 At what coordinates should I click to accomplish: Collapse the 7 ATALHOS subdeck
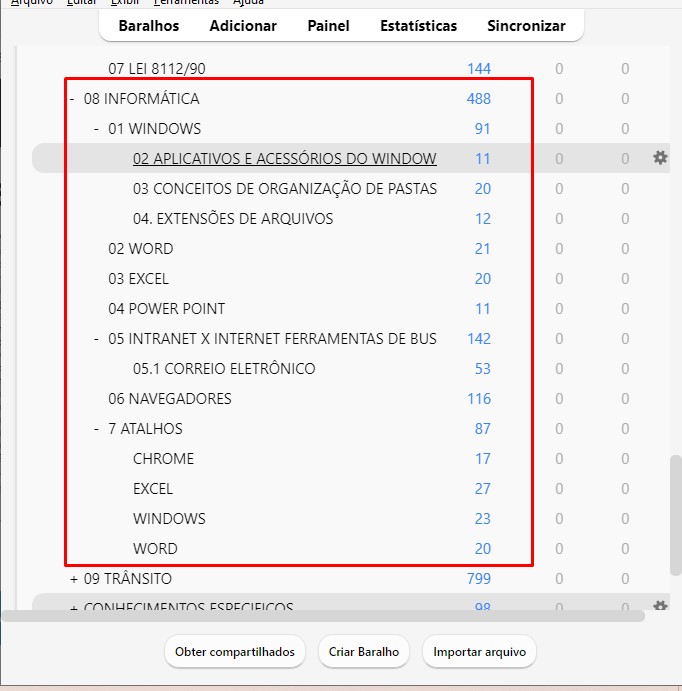[x=96, y=428]
